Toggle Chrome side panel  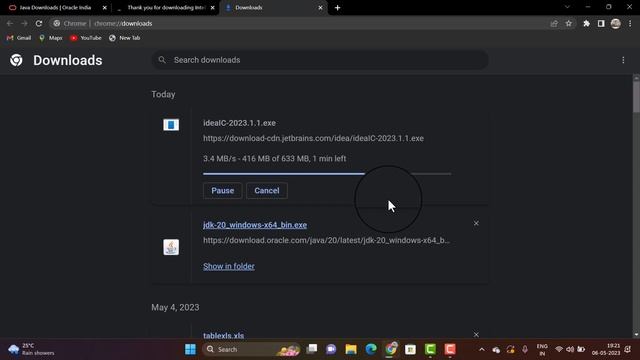click(x=601, y=24)
